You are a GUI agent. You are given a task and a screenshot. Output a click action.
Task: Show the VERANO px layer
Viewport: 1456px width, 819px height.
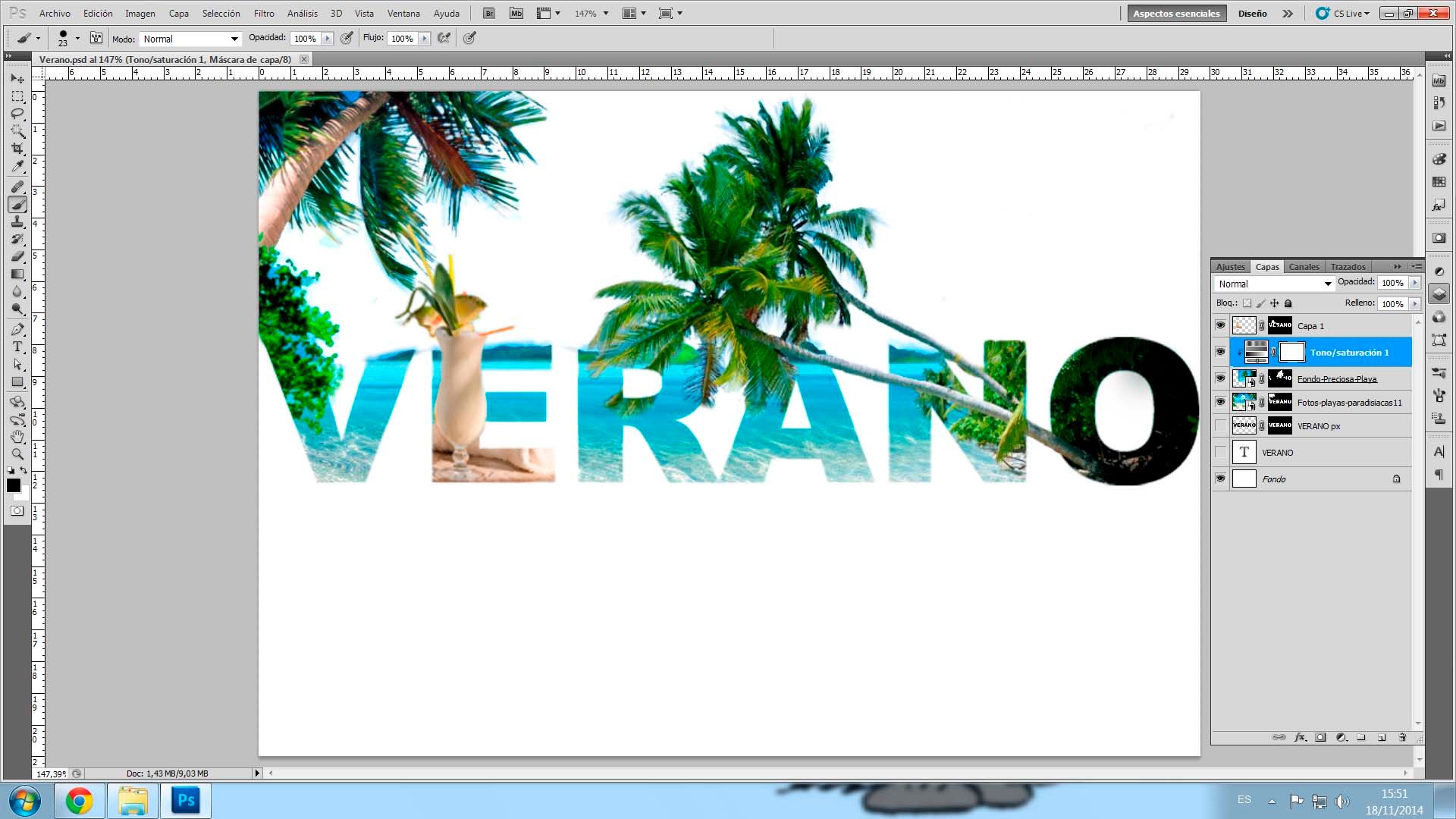[1220, 425]
